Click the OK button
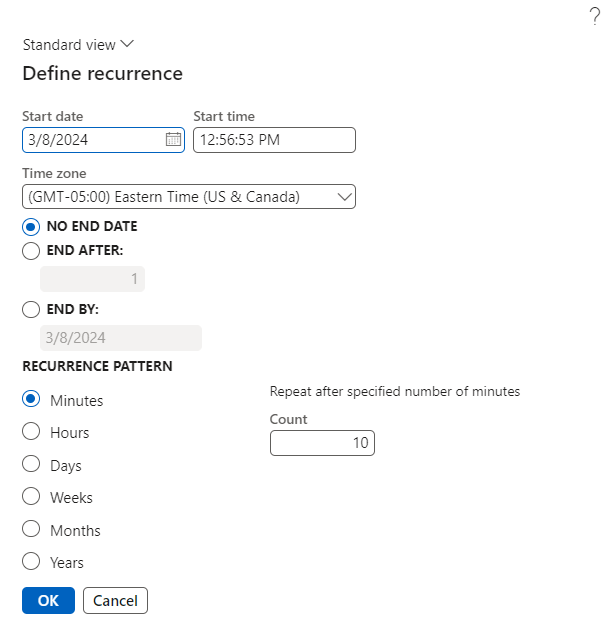Viewport: 605px width, 631px height. (48, 600)
